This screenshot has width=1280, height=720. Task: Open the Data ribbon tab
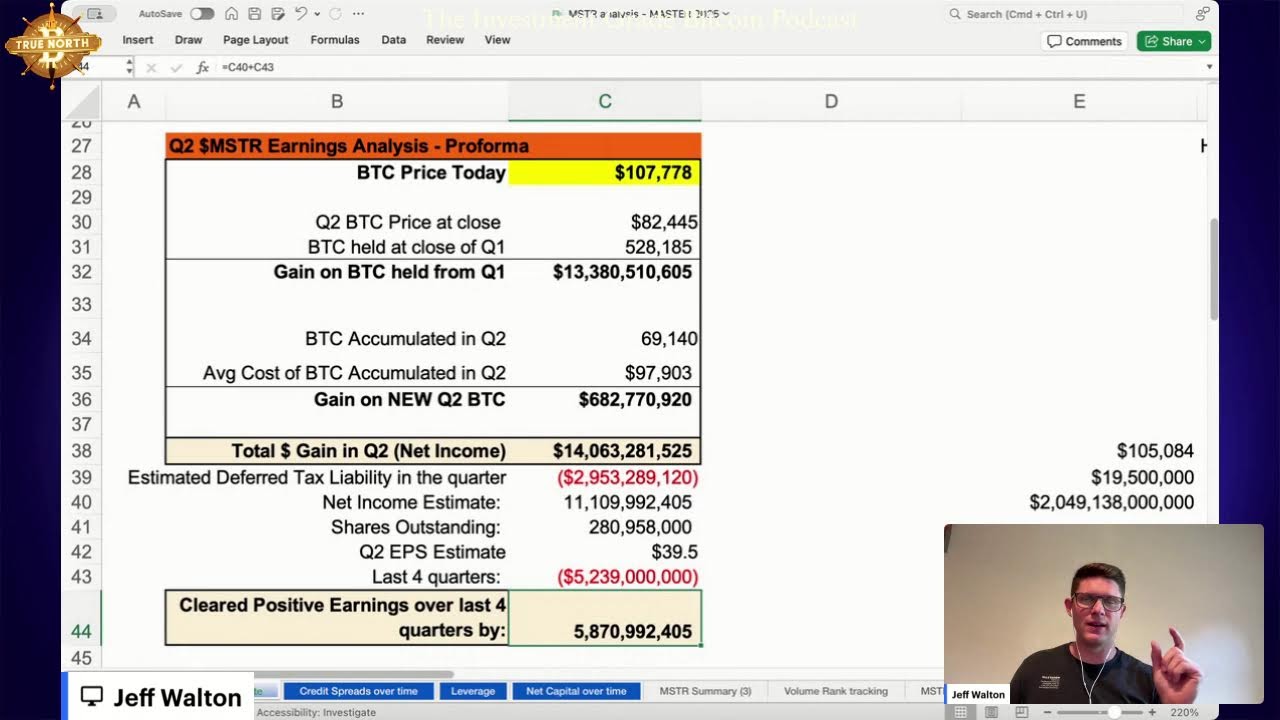point(394,40)
